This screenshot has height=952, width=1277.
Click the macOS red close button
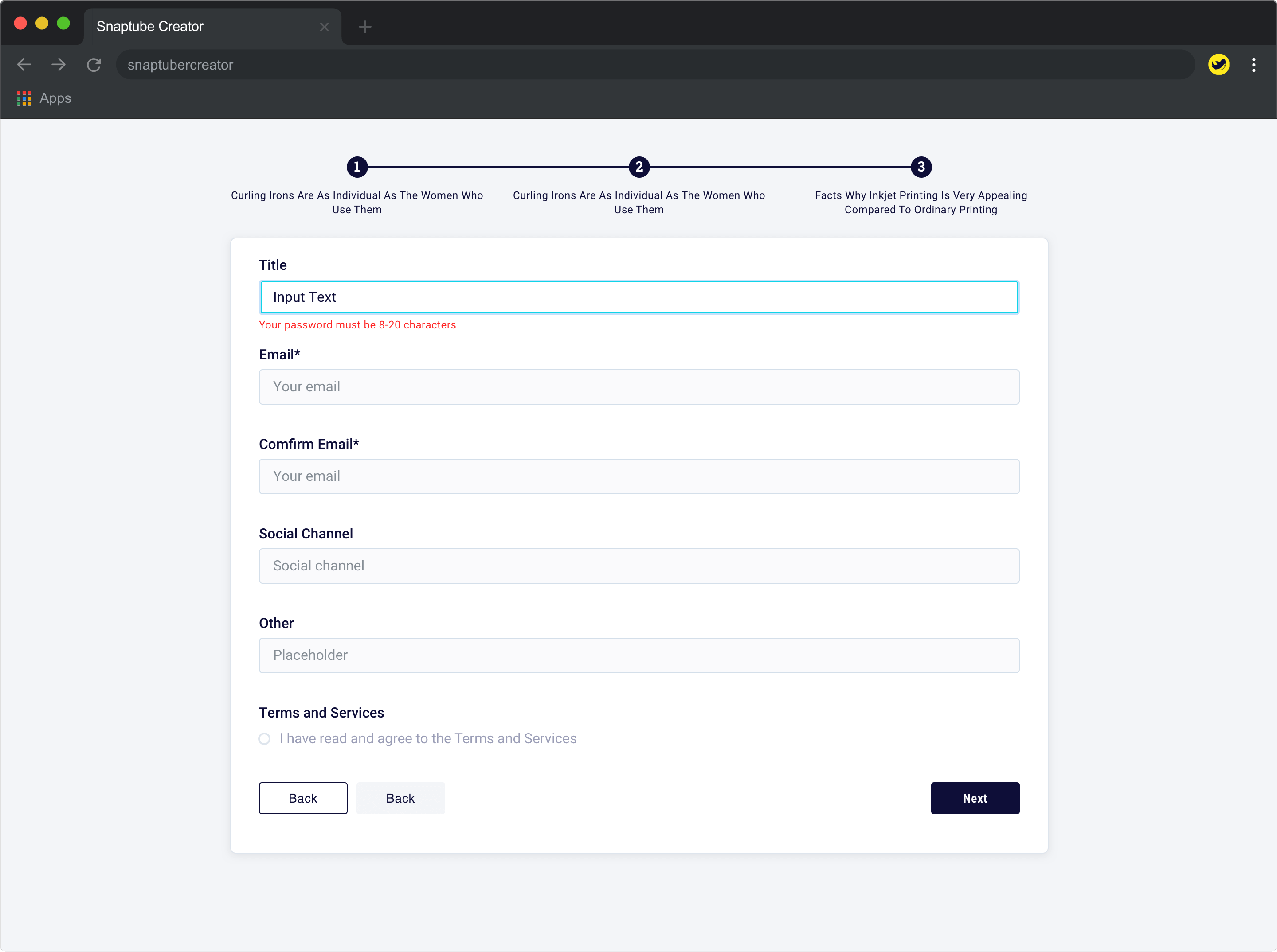[20, 23]
